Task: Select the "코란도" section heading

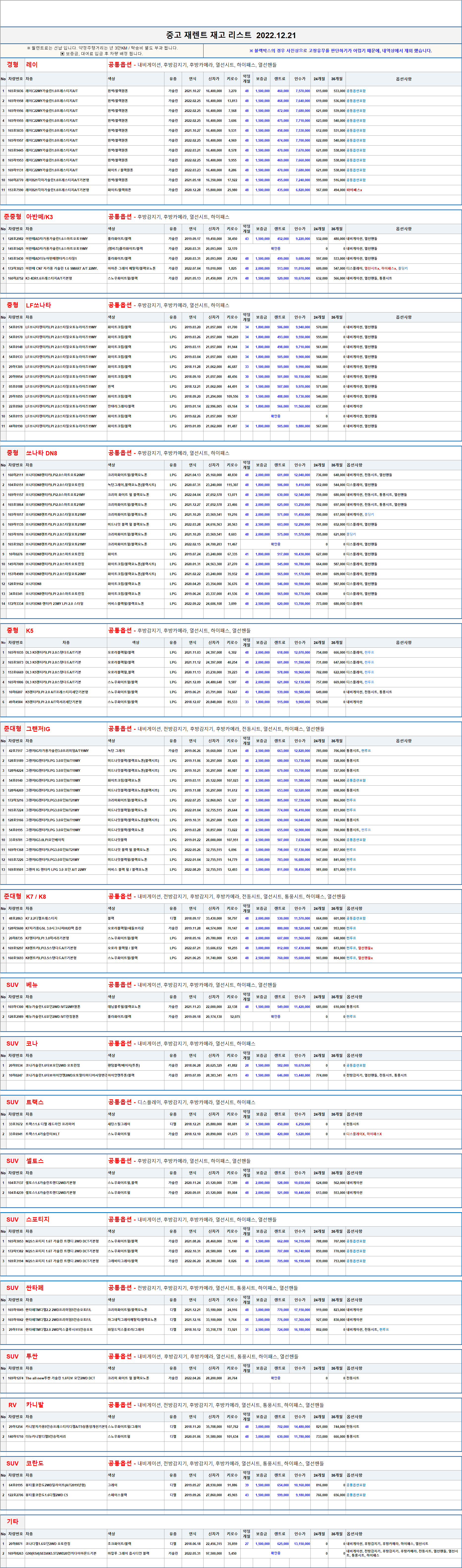Action: [35, 1463]
